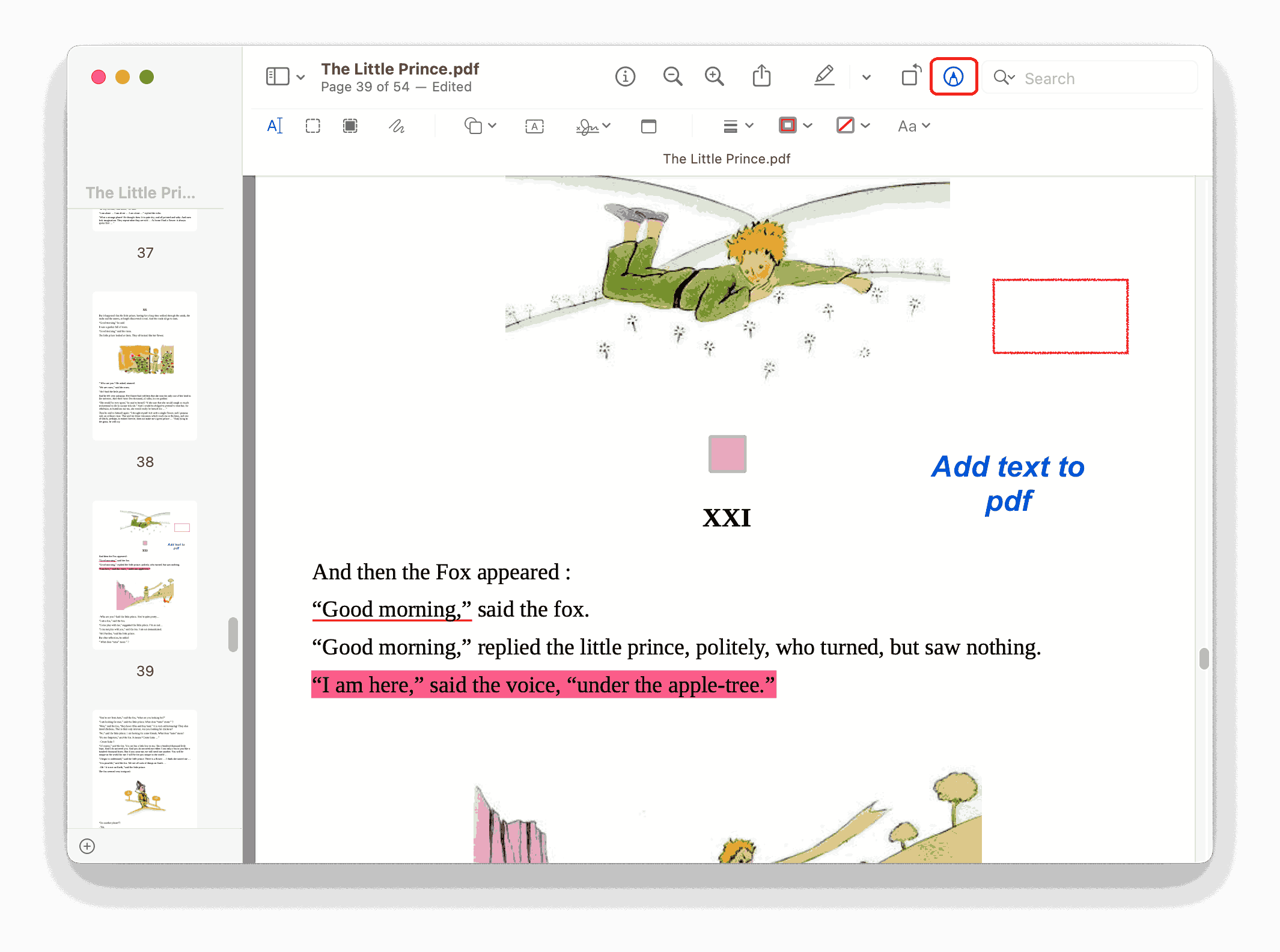1280x952 pixels.
Task: Open the border color dropdown
Action: (x=807, y=126)
